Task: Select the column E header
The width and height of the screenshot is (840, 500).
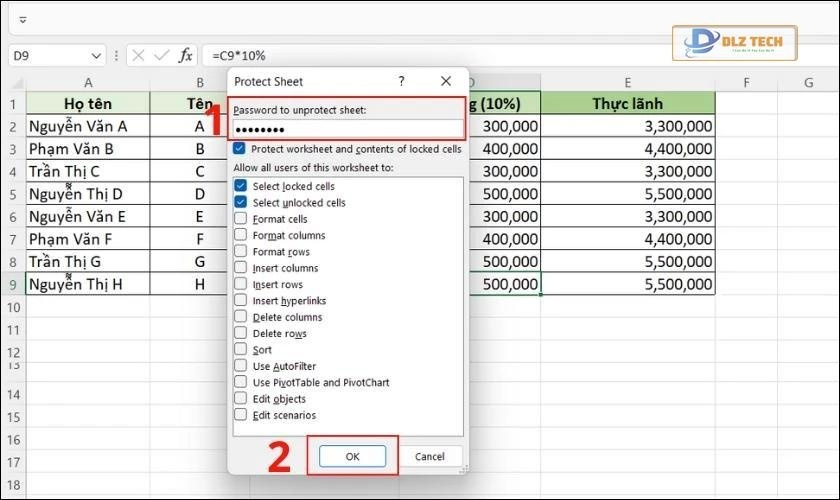Action: (627, 83)
